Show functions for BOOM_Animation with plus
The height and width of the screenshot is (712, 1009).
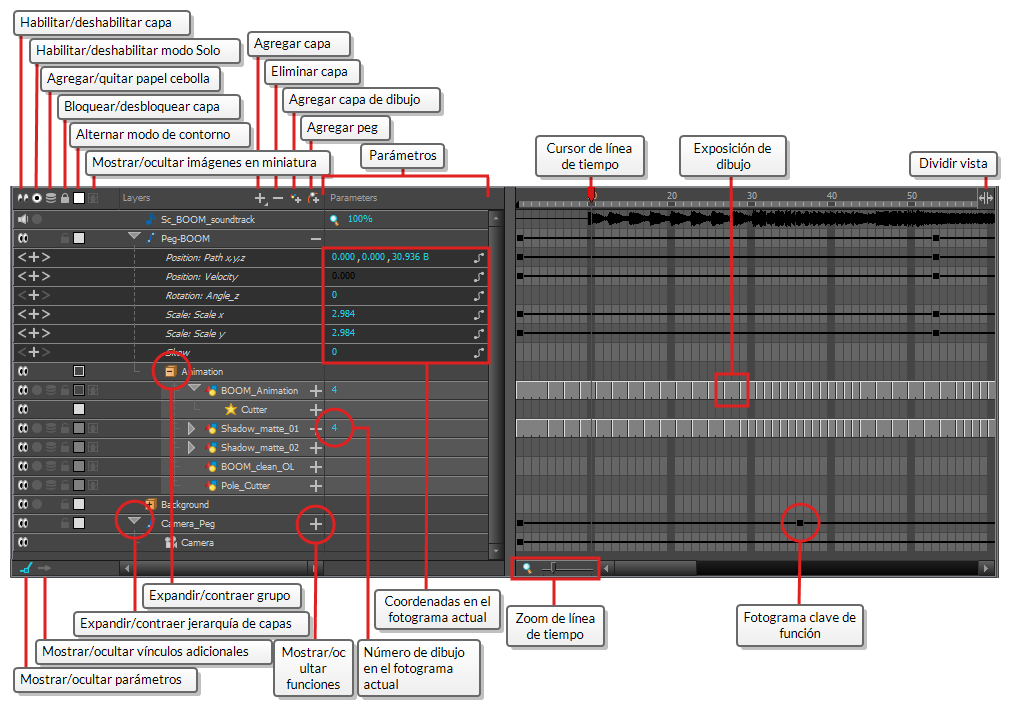coord(315,391)
